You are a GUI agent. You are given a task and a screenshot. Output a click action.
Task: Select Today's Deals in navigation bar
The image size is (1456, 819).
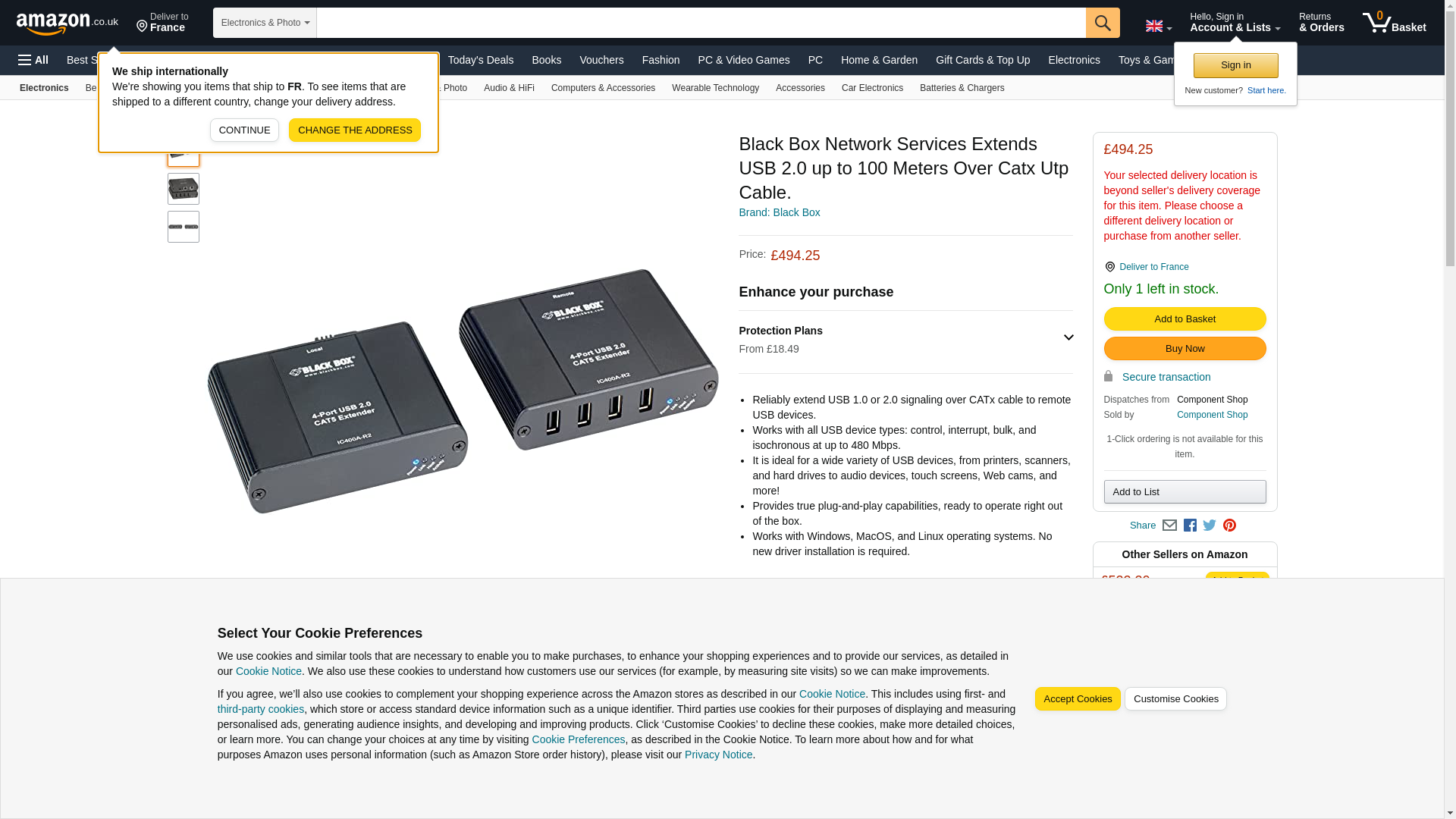click(480, 60)
